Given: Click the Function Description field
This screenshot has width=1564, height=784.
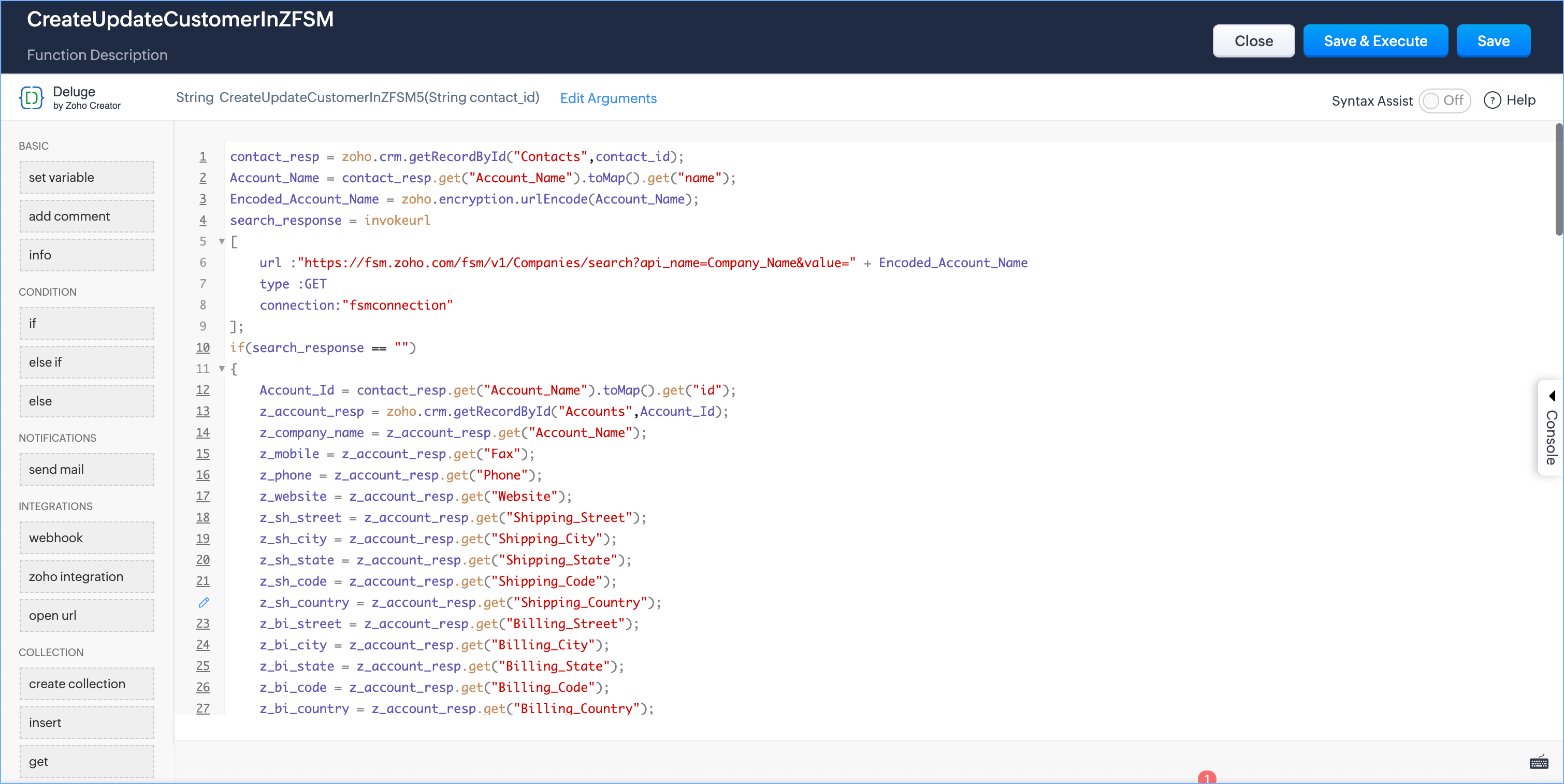Looking at the screenshot, I should coord(97,55).
